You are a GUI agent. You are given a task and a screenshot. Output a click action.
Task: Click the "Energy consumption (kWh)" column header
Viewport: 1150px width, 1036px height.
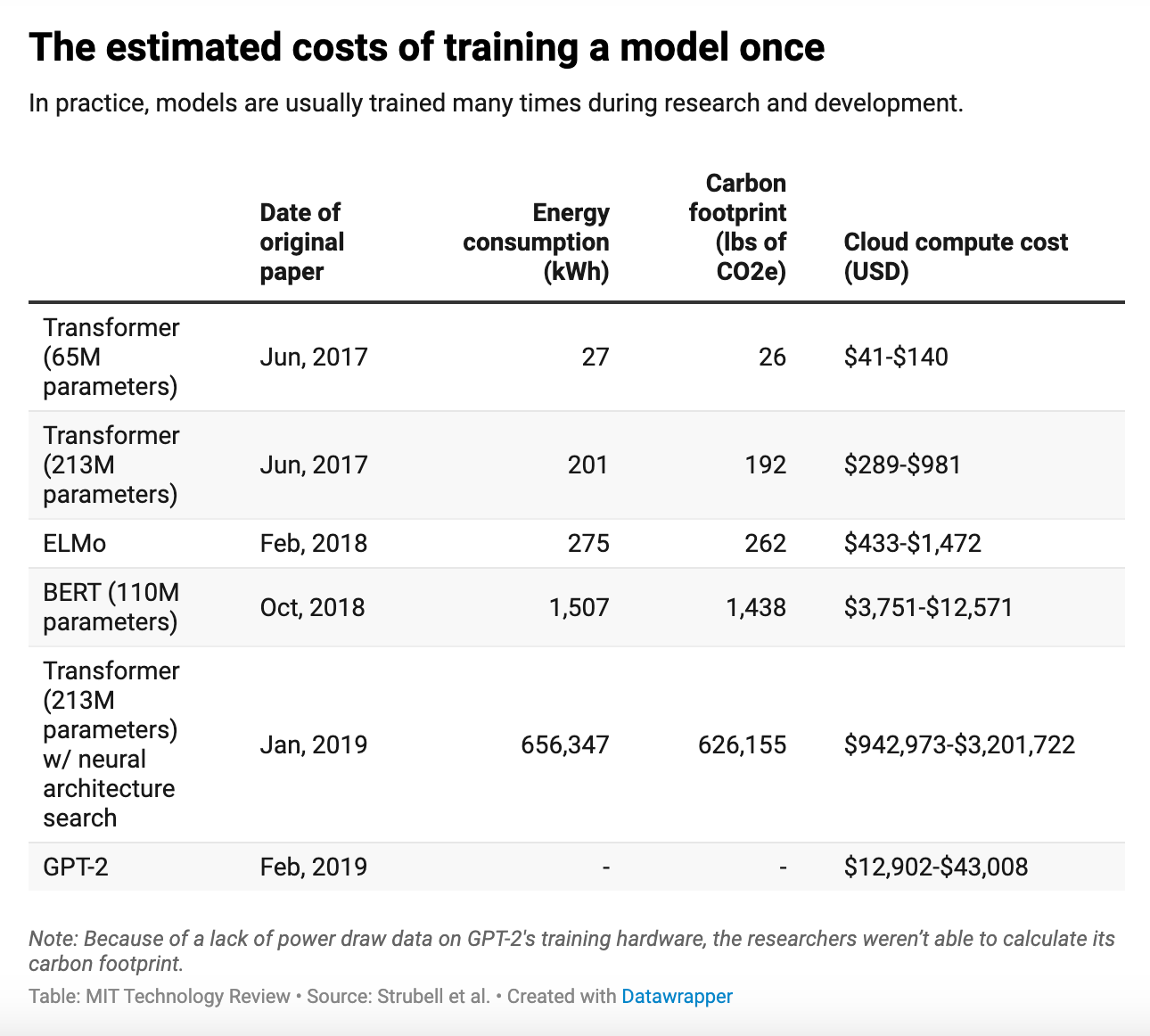[536, 242]
